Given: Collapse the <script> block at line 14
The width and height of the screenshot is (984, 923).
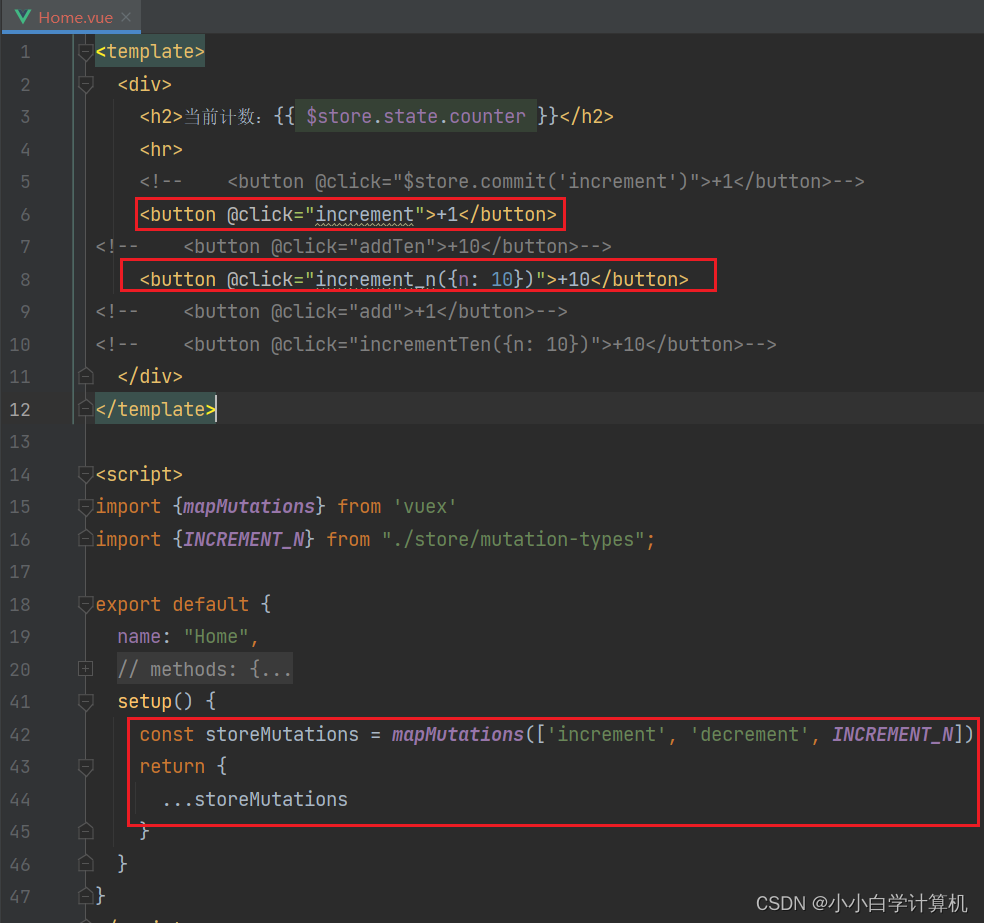Looking at the screenshot, I should [86, 474].
